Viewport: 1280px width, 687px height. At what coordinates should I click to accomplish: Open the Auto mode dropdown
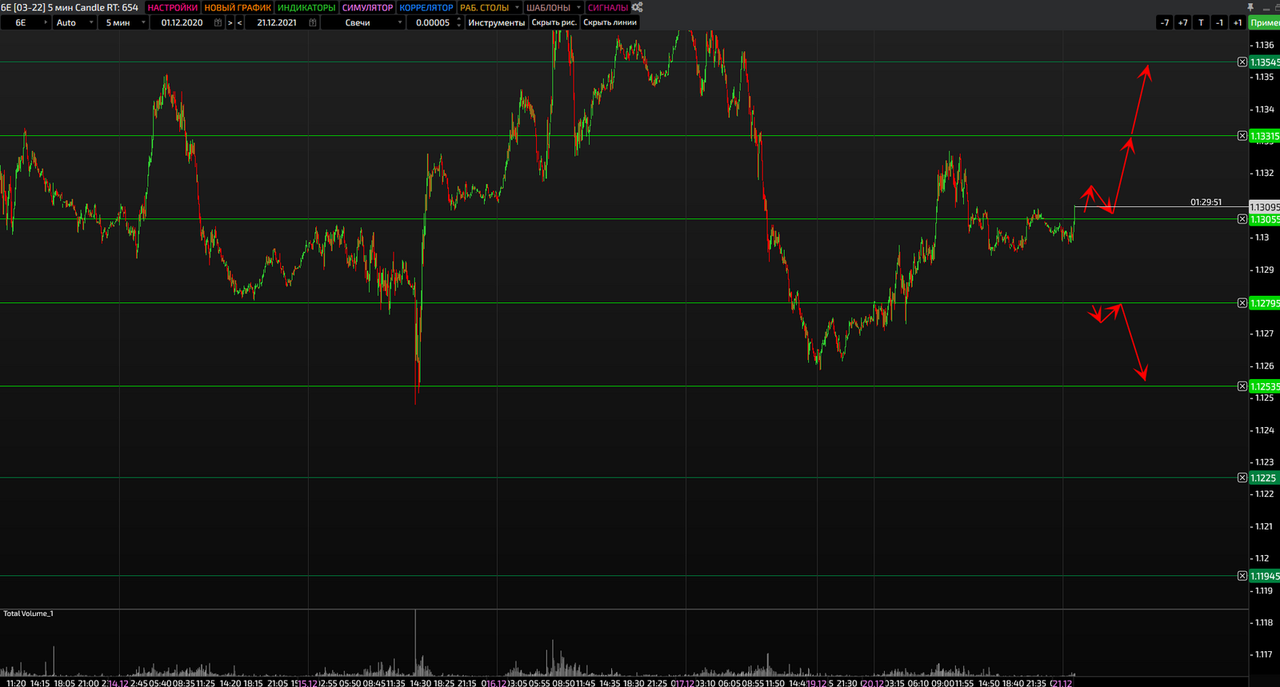click(x=73, y=22)
